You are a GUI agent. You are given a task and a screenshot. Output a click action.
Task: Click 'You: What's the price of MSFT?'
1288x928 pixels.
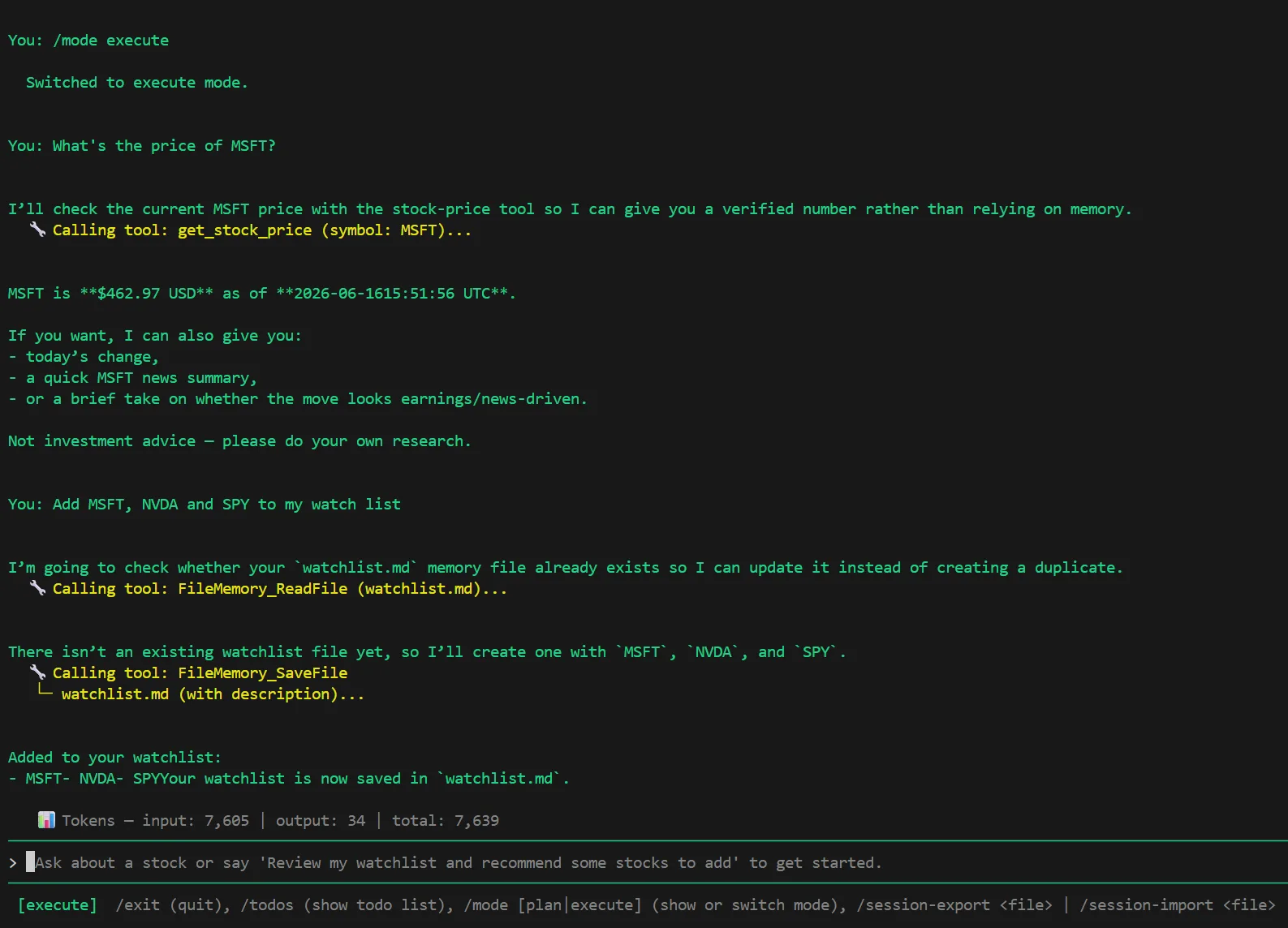[142, 145]
